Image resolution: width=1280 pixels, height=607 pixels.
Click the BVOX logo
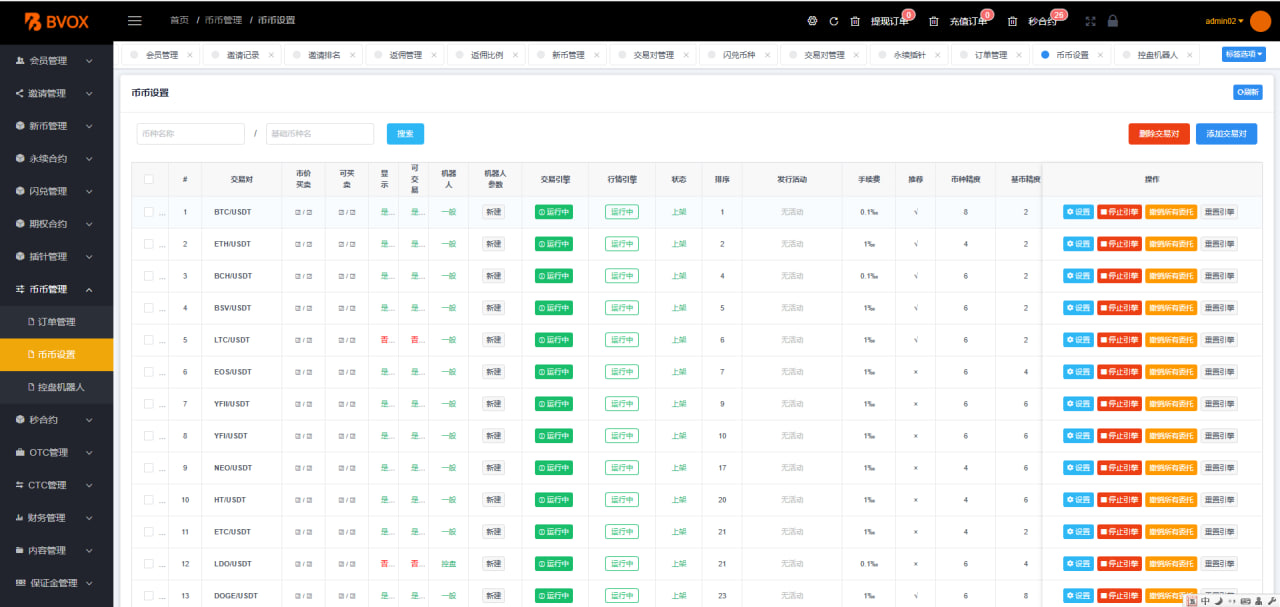58,21
